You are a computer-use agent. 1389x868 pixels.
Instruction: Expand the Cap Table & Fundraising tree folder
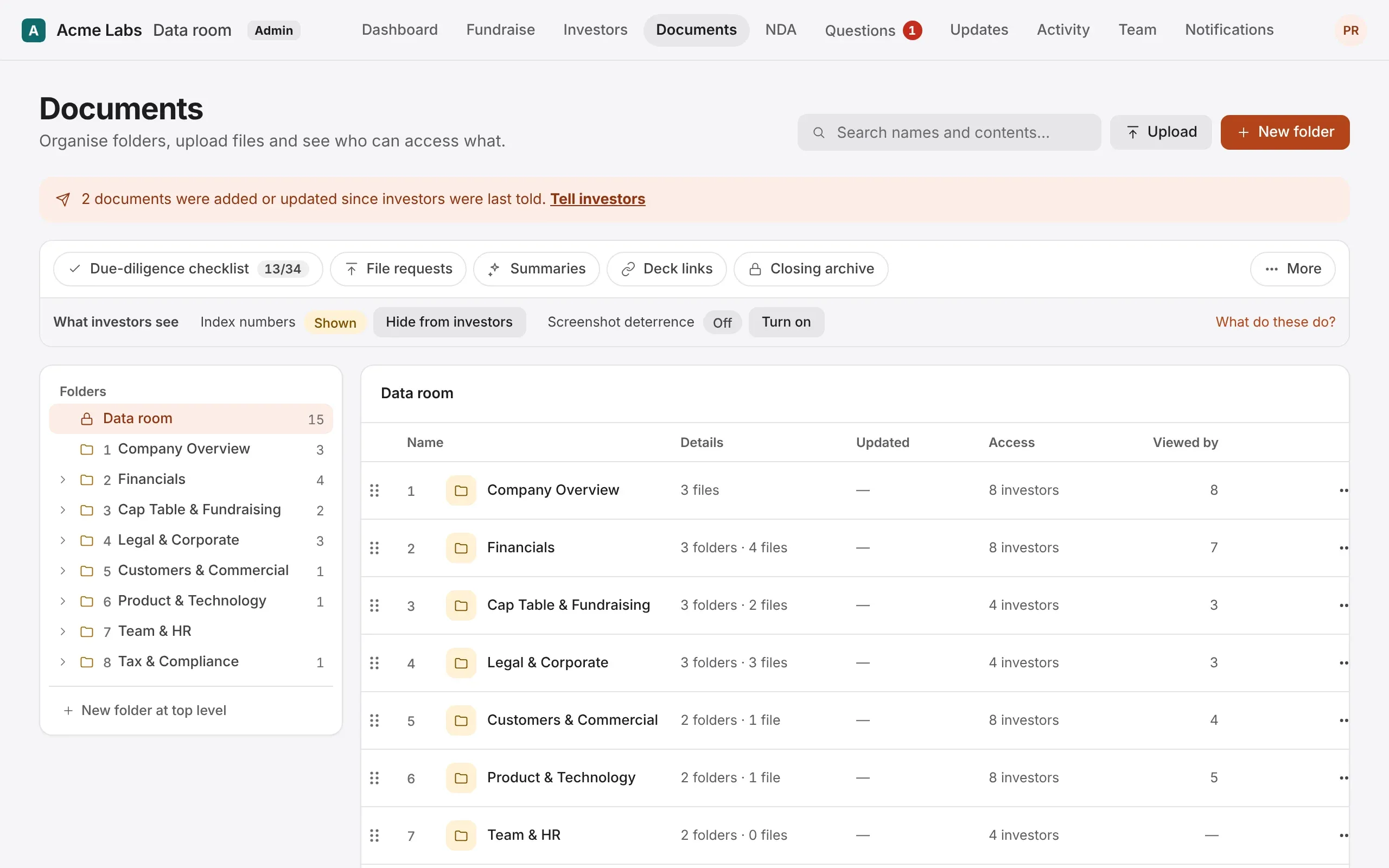point(62,510)
